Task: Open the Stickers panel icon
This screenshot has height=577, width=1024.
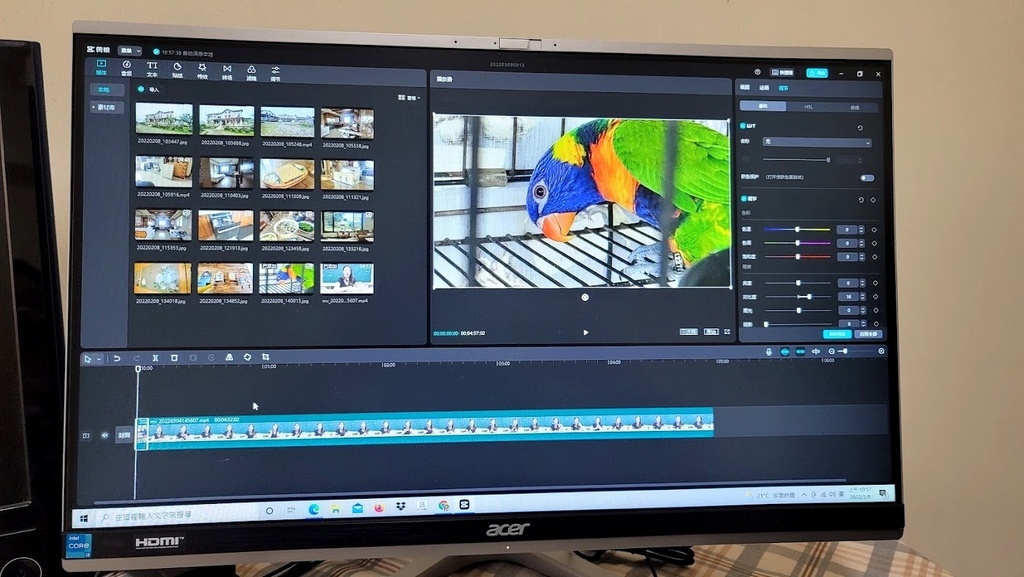Action: click(x=177, y=69)
